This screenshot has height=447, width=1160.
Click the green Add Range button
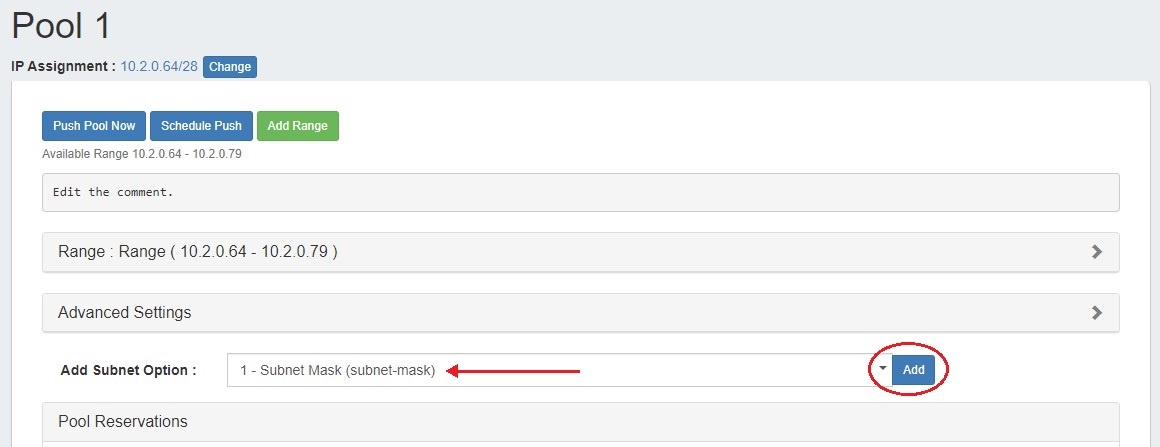tap(297, 126)
